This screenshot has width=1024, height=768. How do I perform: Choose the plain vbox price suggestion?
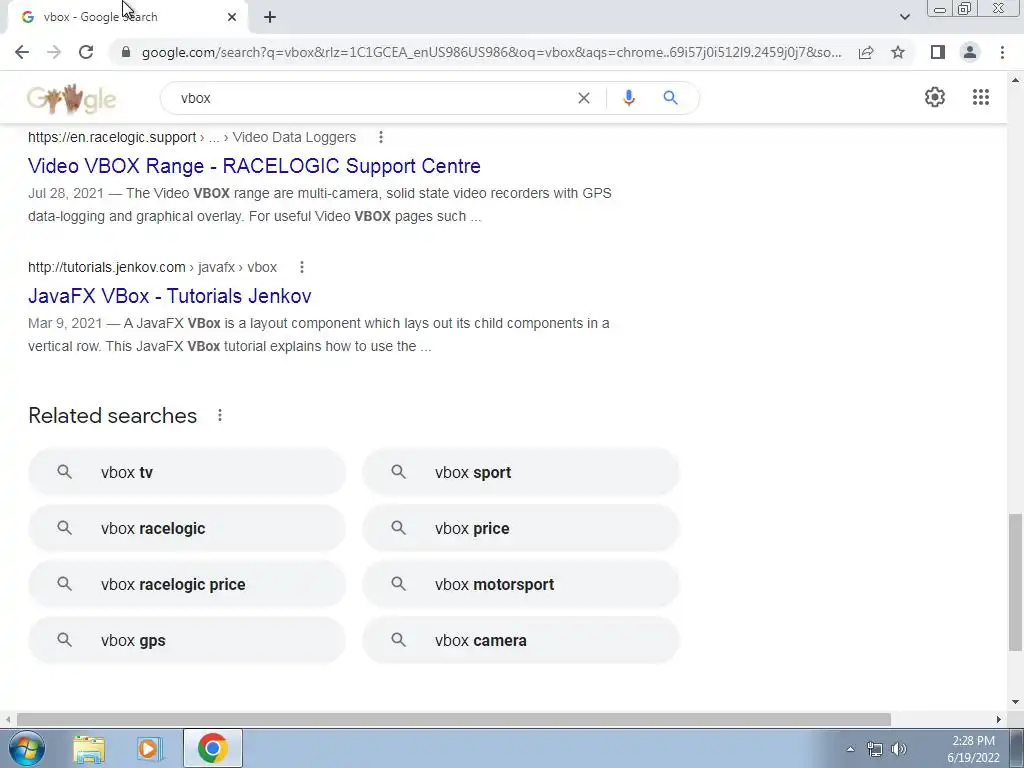coord(520,528)
